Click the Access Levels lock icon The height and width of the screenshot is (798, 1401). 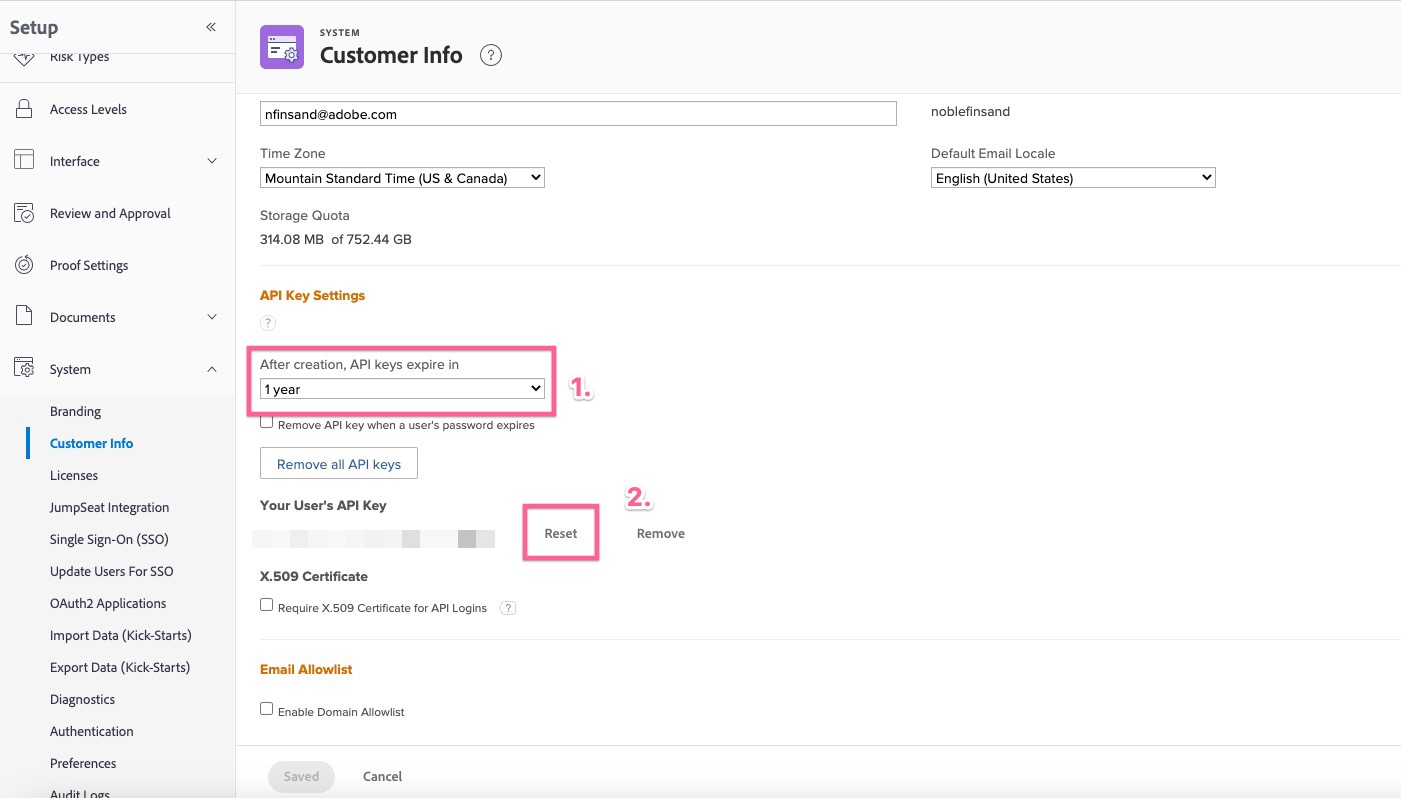[24, 109]
